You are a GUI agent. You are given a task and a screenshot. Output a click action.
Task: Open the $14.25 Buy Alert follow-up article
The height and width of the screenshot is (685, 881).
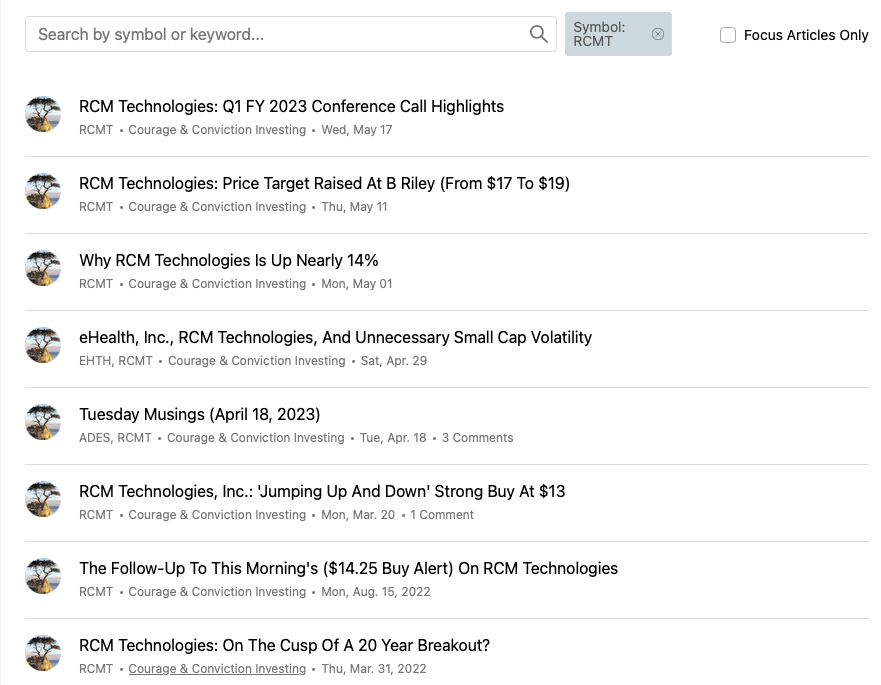pos(348,569)
